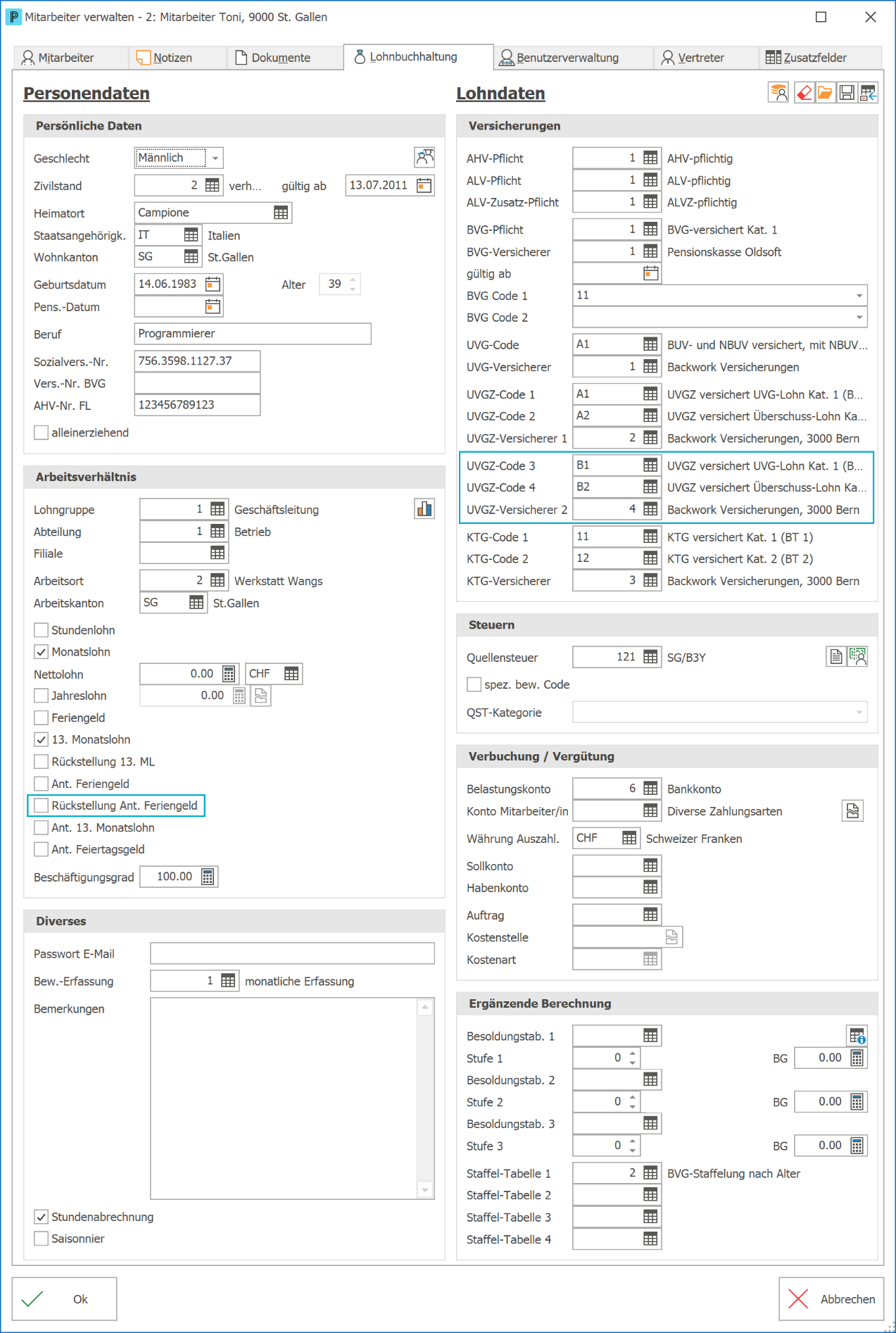Expand the QST-Kategorie dropdown

click(x=859, y=713)
